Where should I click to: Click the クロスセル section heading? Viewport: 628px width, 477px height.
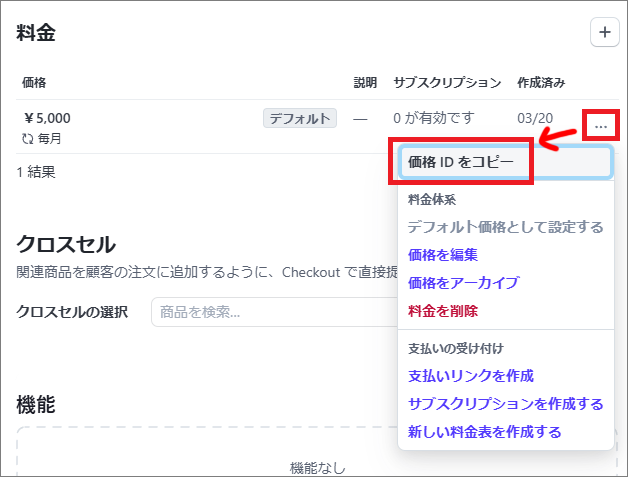(66, 244)
